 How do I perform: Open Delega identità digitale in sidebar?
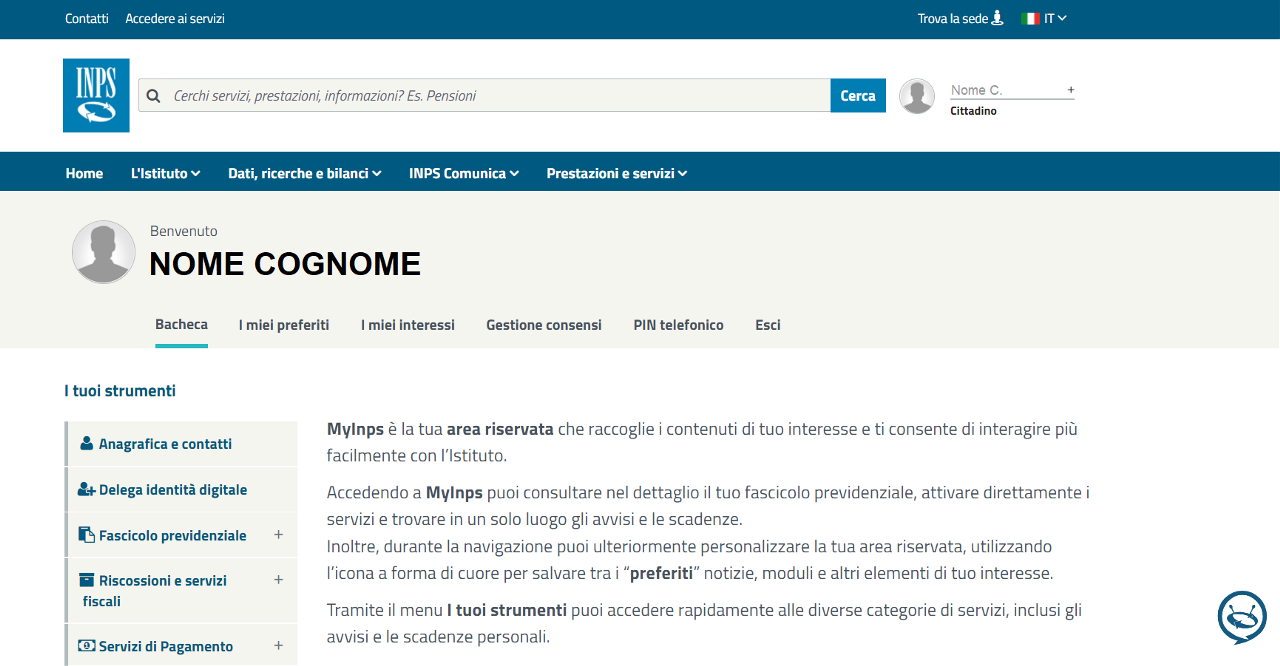172,490
